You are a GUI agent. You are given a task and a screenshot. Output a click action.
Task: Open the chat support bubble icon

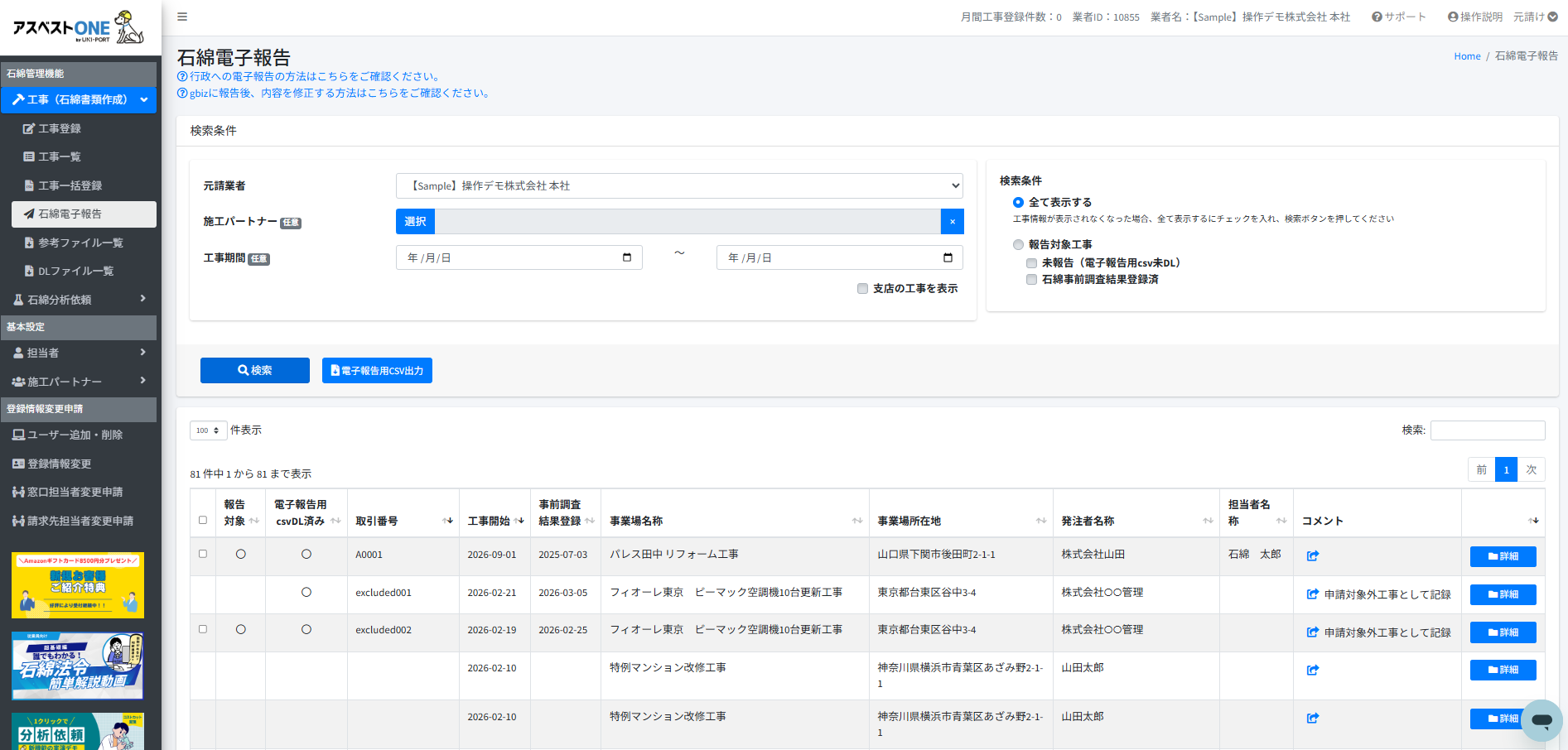[x=1541, y=720]
